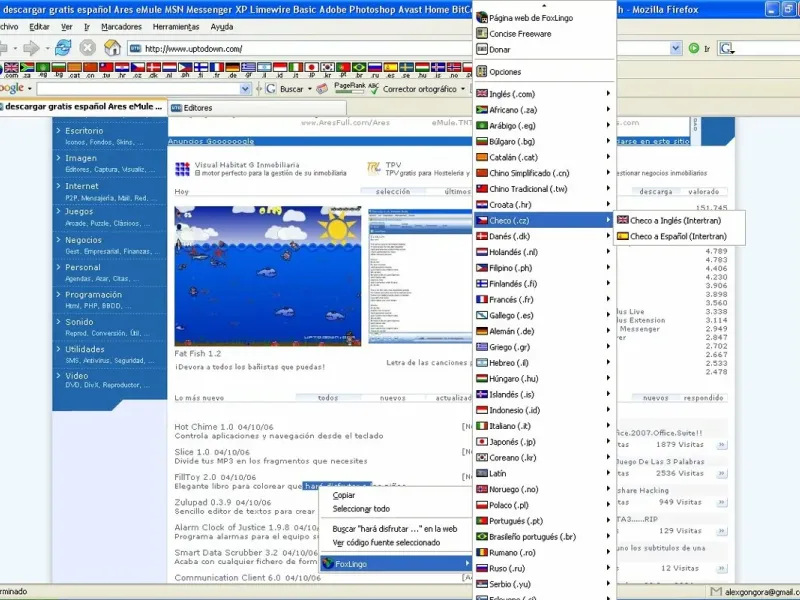Click the ABC spell check icon

(373, 89)
